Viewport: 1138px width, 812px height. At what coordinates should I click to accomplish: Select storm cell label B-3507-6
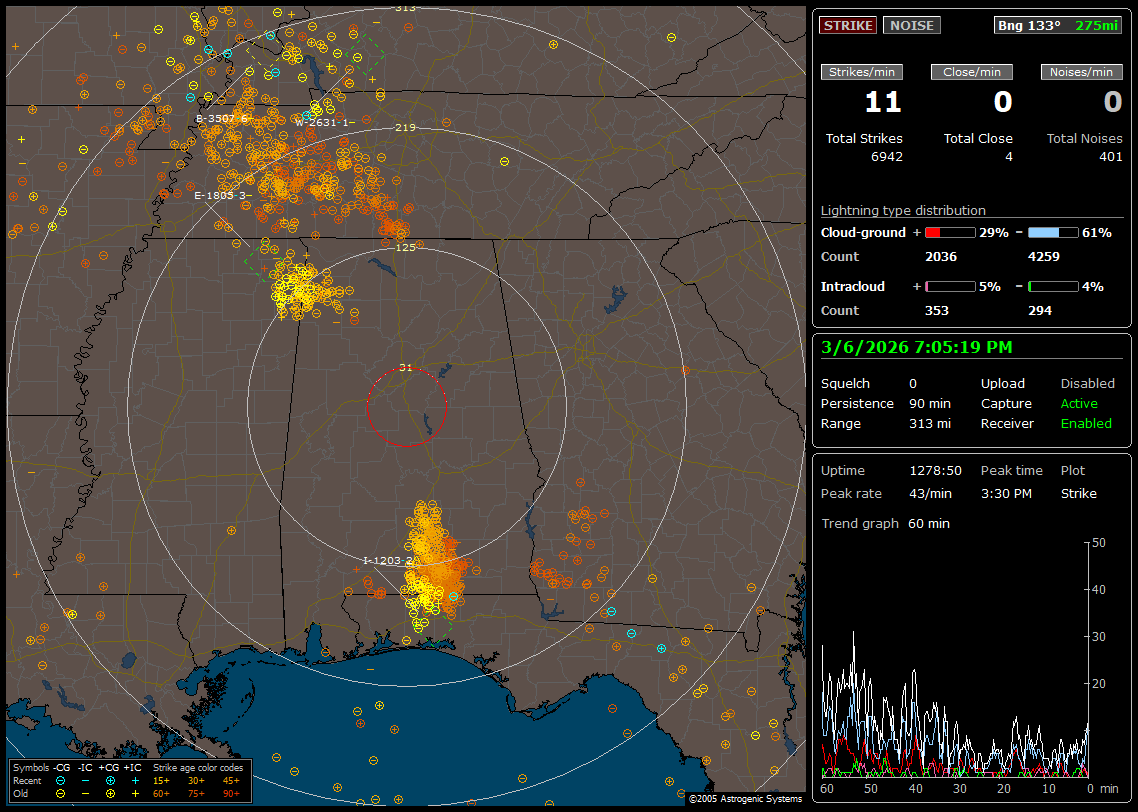point(221,119)
